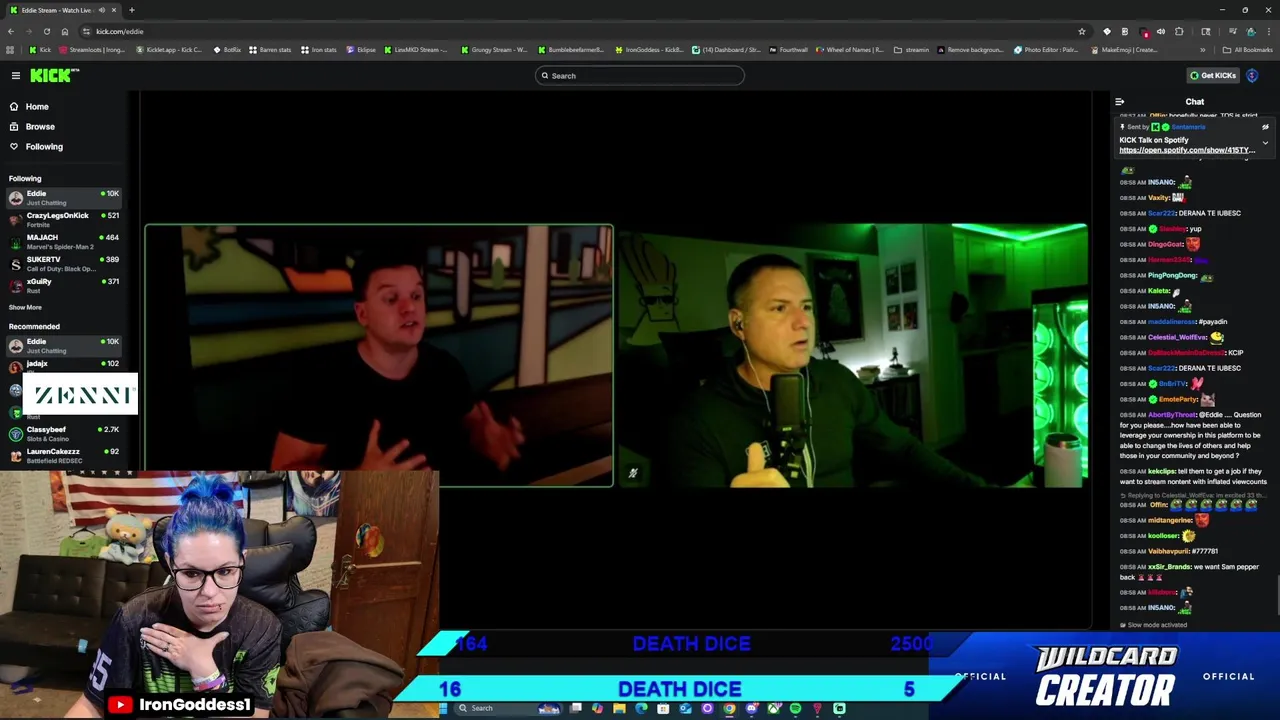This screenshot has width=1280, height=720.
Task: Open Following in the Kick sidebar
Action: point(44,146)
